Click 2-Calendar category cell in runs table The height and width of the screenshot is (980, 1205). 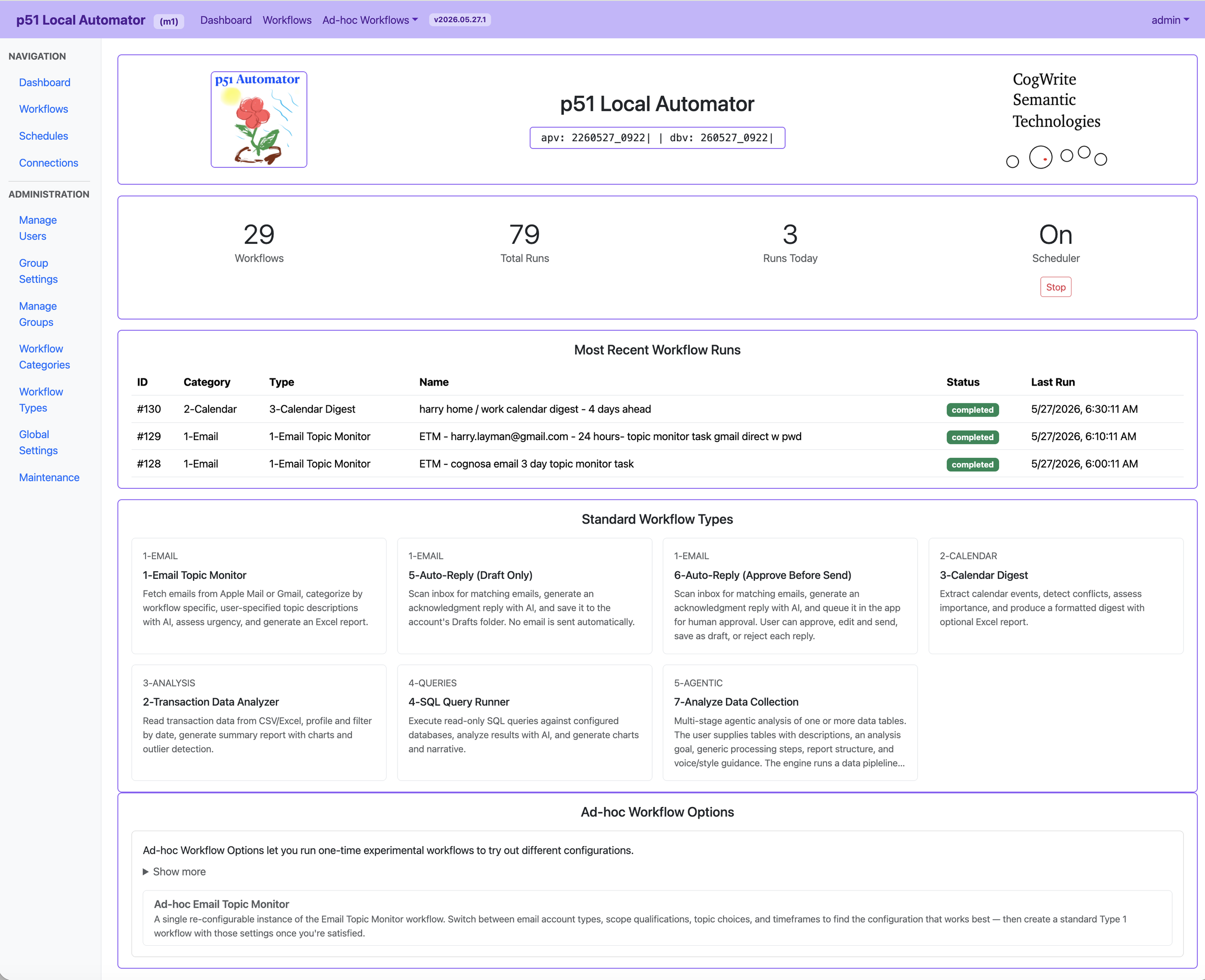[210, 409]
